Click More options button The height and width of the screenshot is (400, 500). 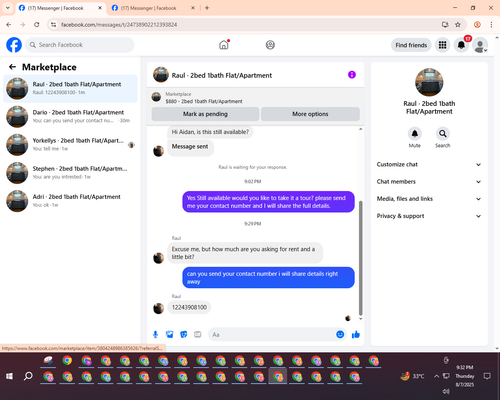tap(310, 114)
